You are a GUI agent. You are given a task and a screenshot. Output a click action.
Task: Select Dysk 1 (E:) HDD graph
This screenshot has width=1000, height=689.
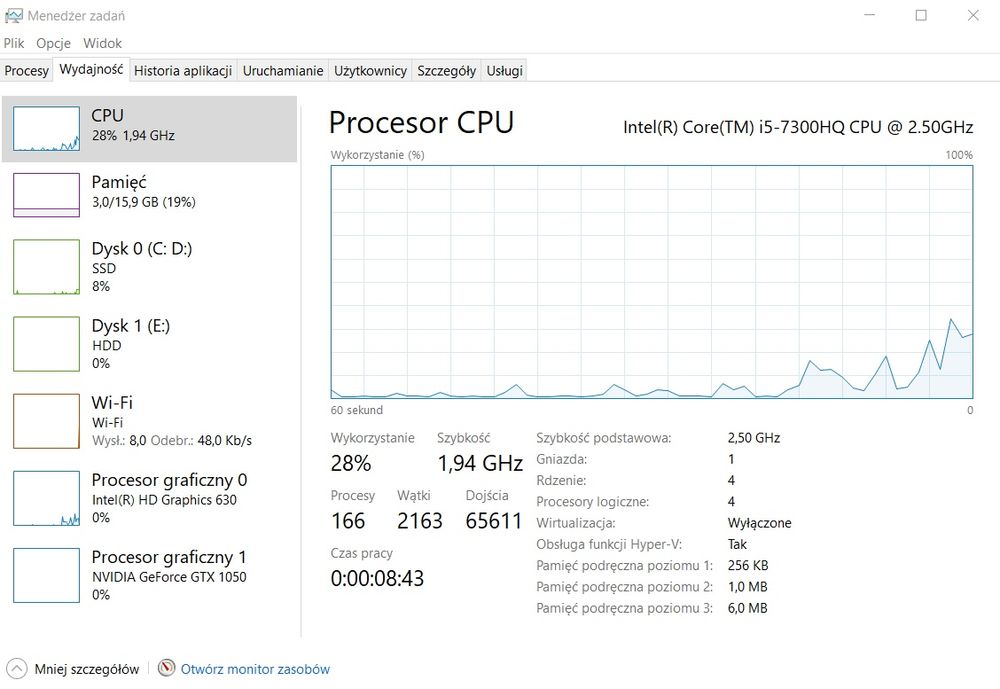(x=46, y=344)
